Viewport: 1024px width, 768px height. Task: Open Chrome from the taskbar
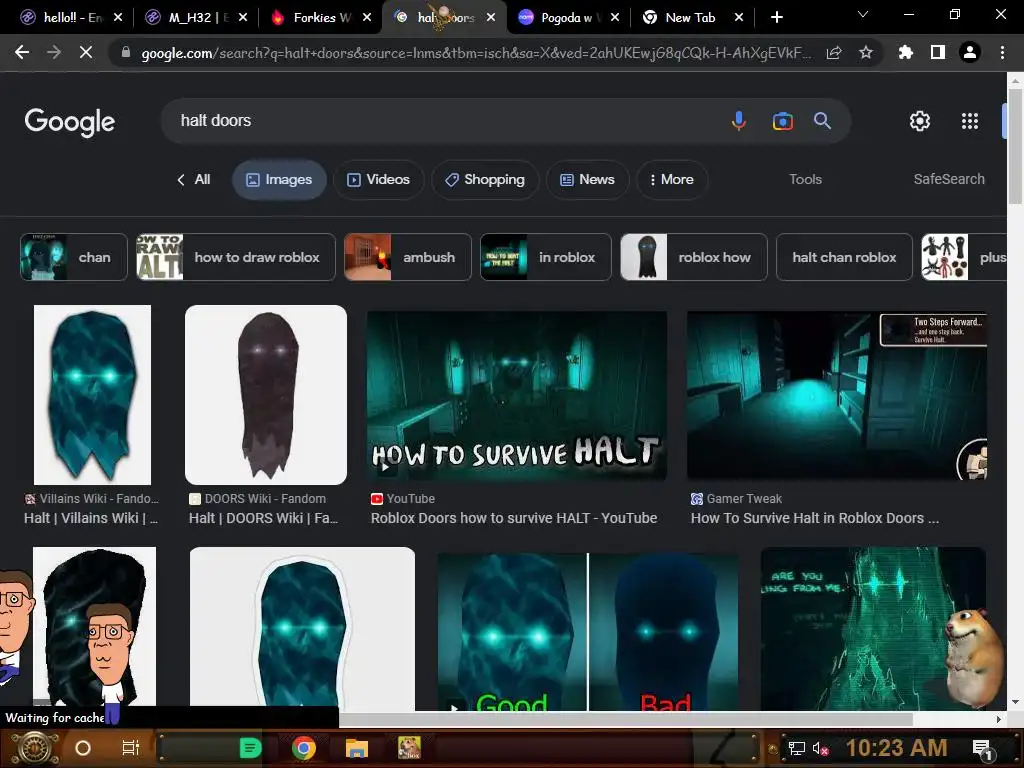[x=304, y=748]
